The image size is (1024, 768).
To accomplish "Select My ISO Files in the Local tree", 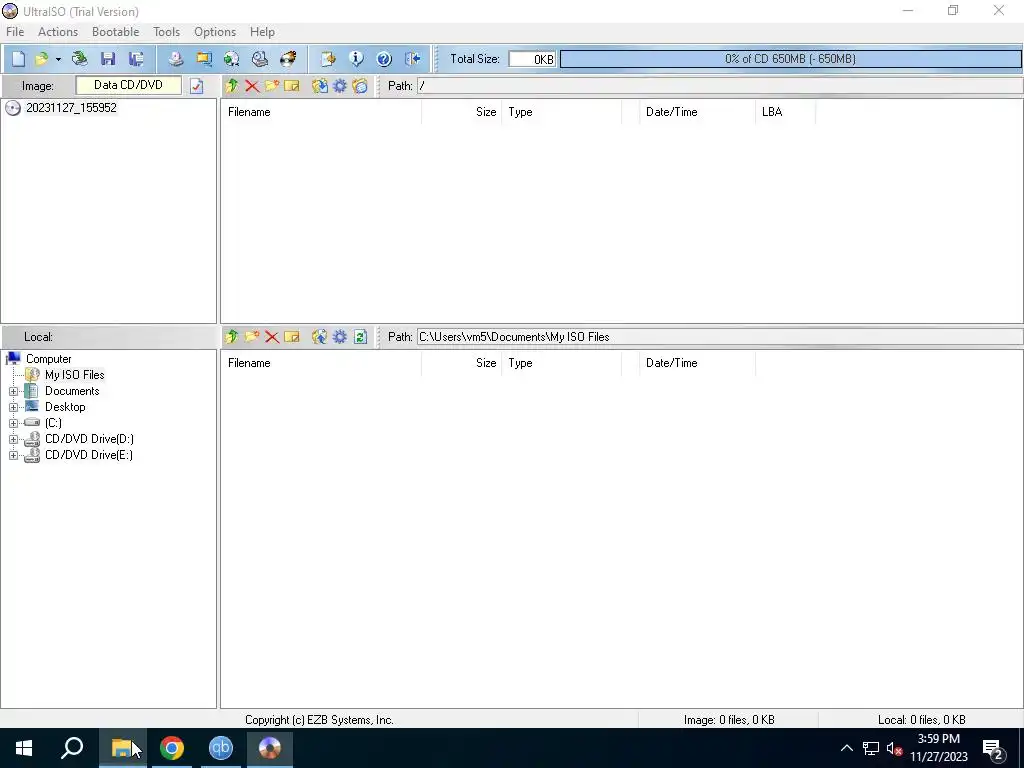I will click(74, 375).
